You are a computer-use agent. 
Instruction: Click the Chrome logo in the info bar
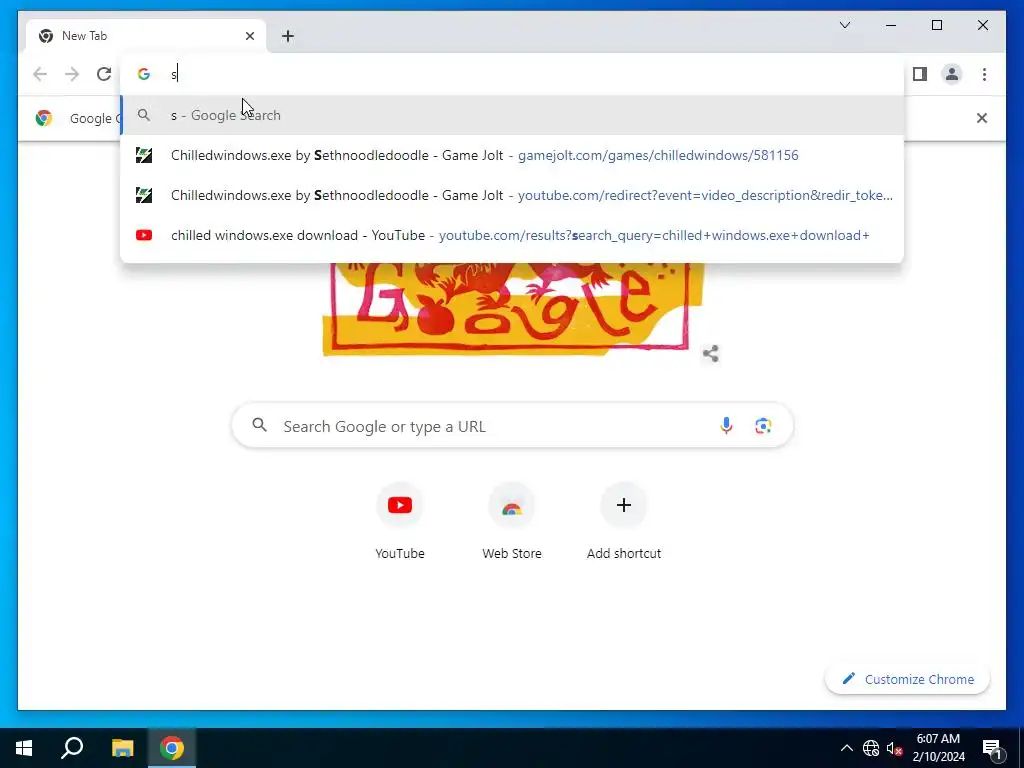(x=44, y=118)
